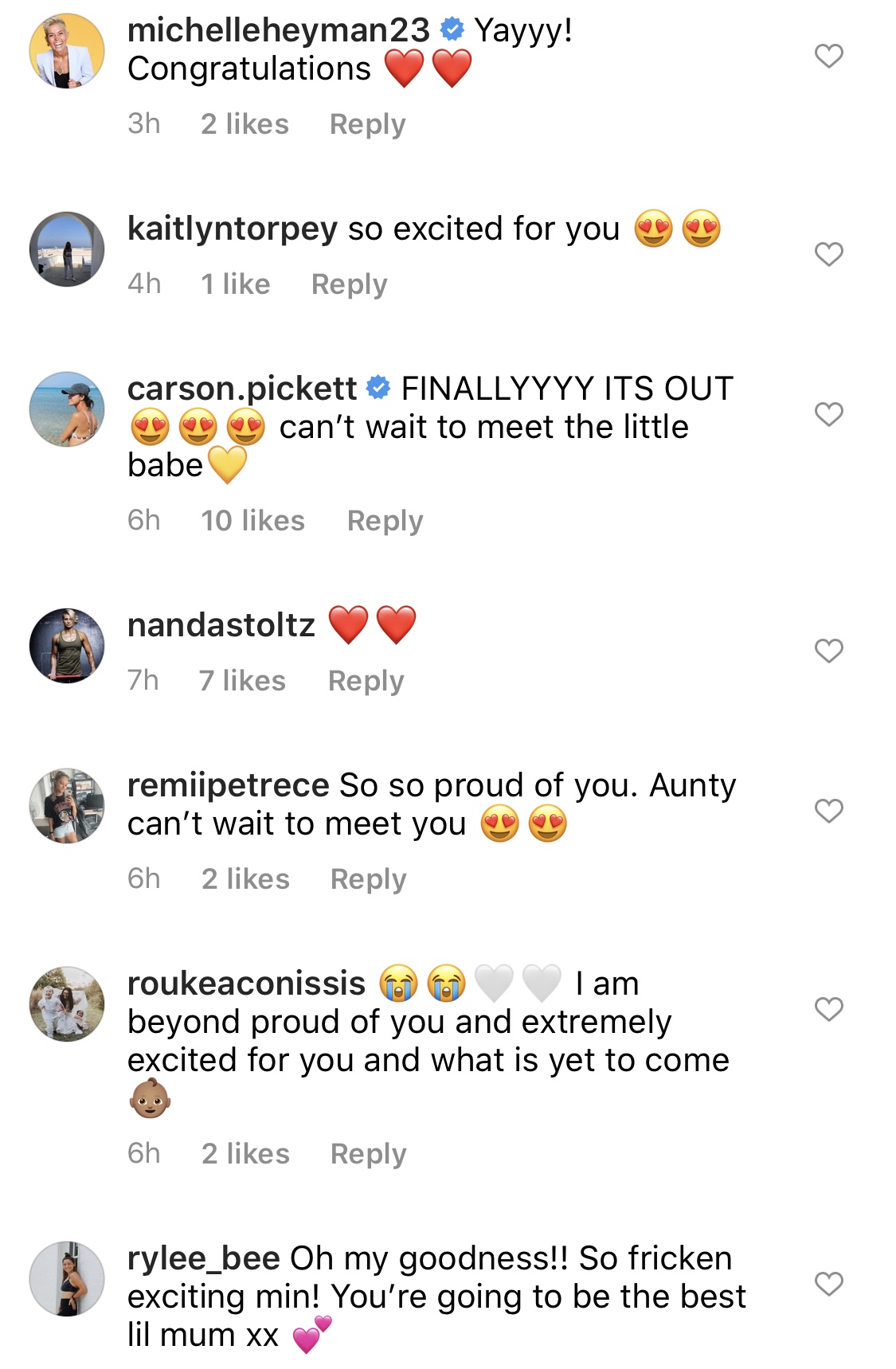This screenshot has width=896, height=1369.
Task: Open kaitlyntorpey's avatar
Action: pos(67,249)
